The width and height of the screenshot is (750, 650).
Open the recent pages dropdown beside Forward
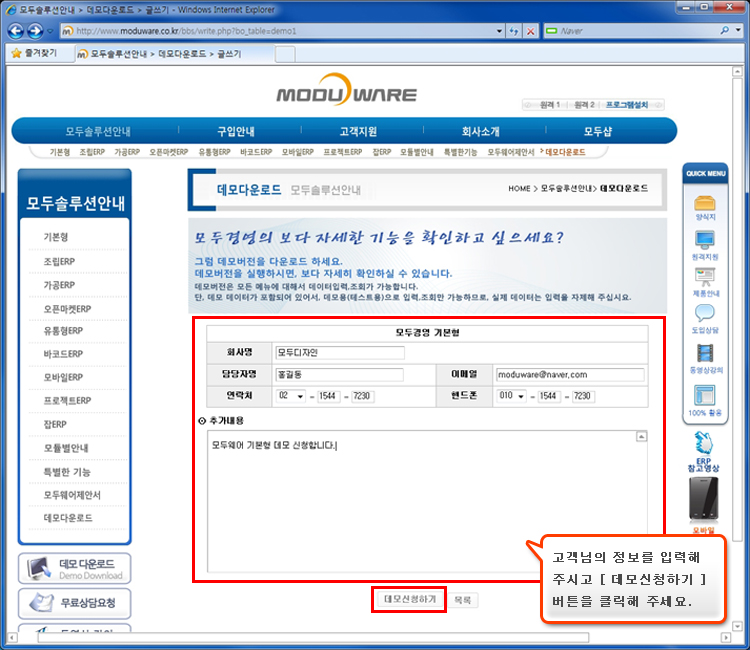click(x=50, y=32)
